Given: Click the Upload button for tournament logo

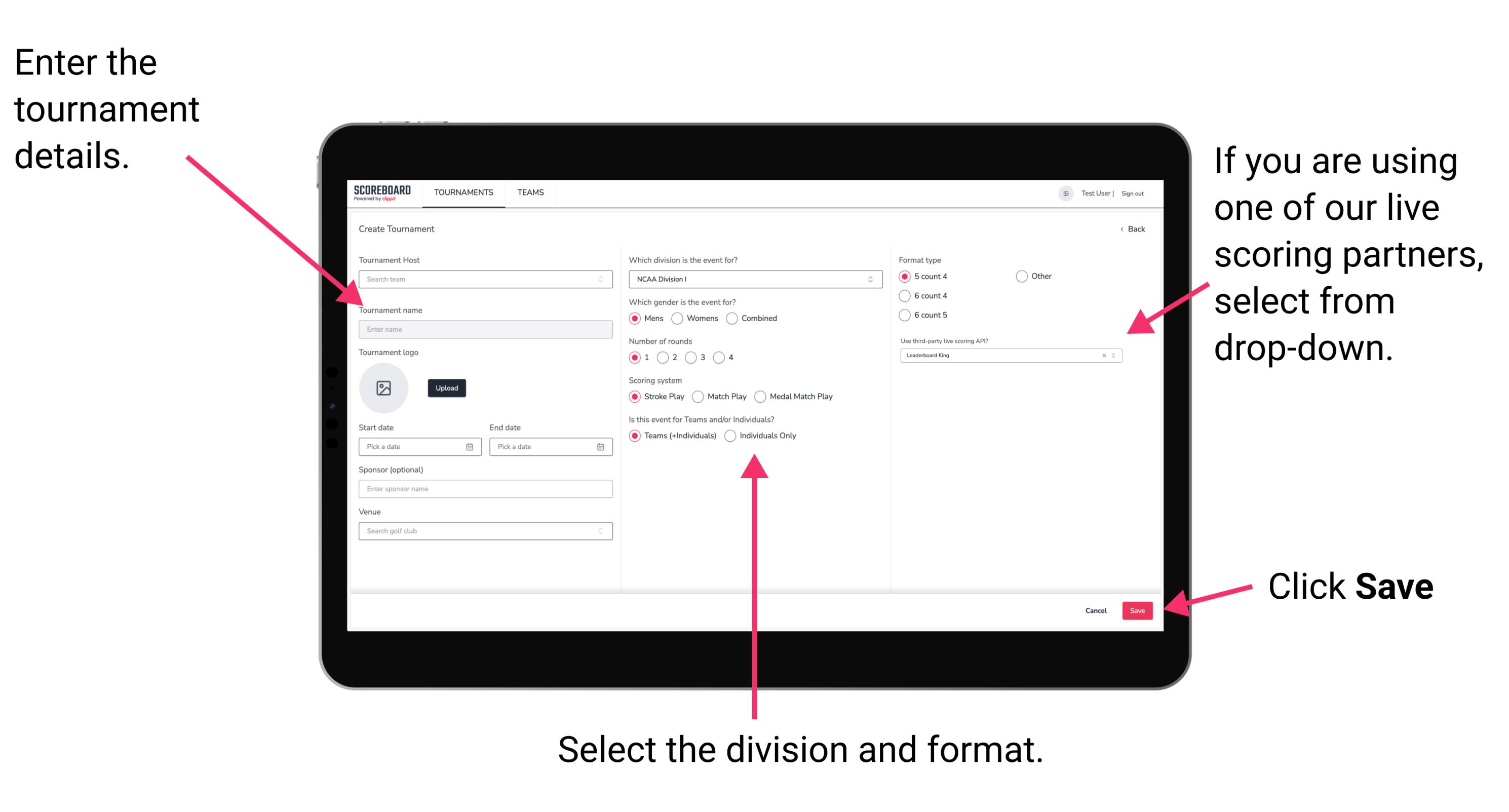Looking at the screenshot, I should pos(446,388).
